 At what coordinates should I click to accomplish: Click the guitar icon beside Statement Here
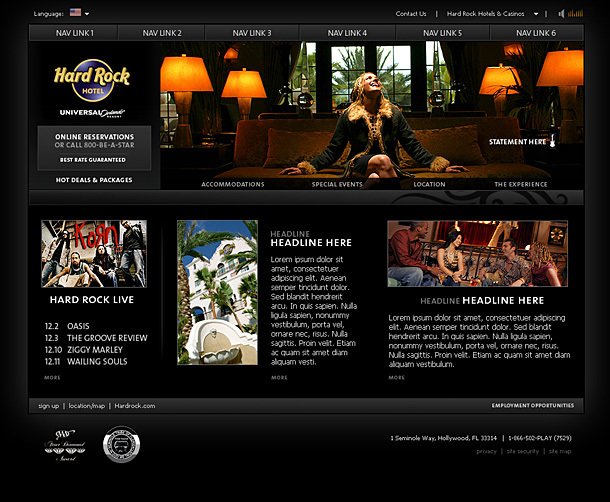(x=552, y=140)
